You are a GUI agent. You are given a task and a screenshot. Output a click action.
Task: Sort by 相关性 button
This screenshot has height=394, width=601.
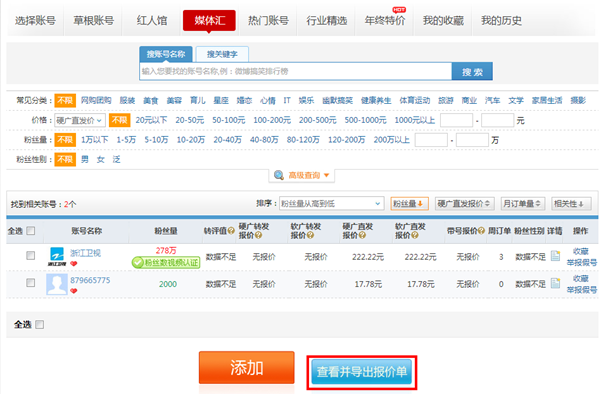pos(570,204)
